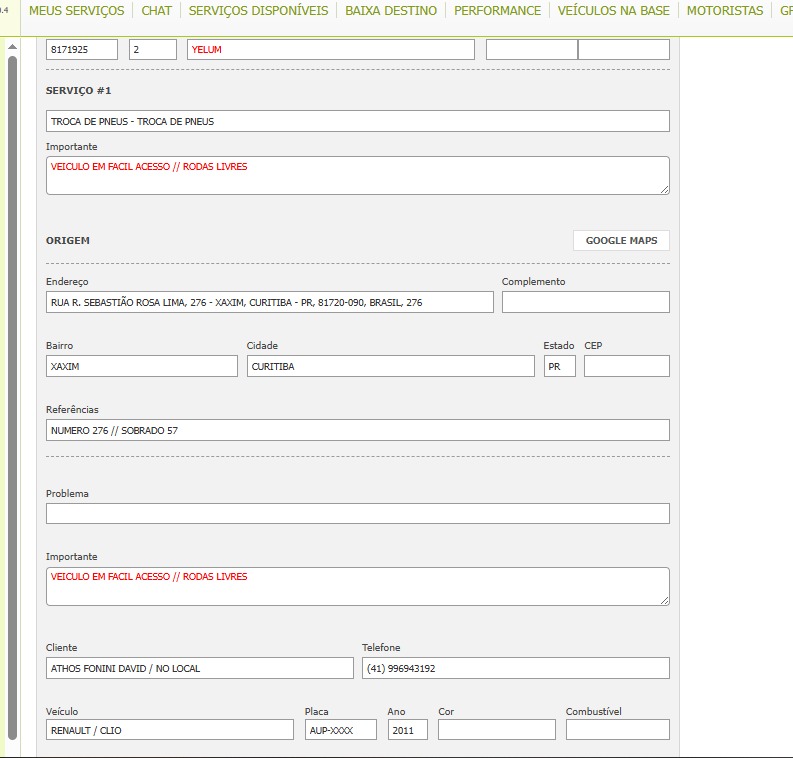Open the PERFORMANCE menu item
Image resolution: width=793 pixels, height=758 pixels.
click(x=497, y=11)
